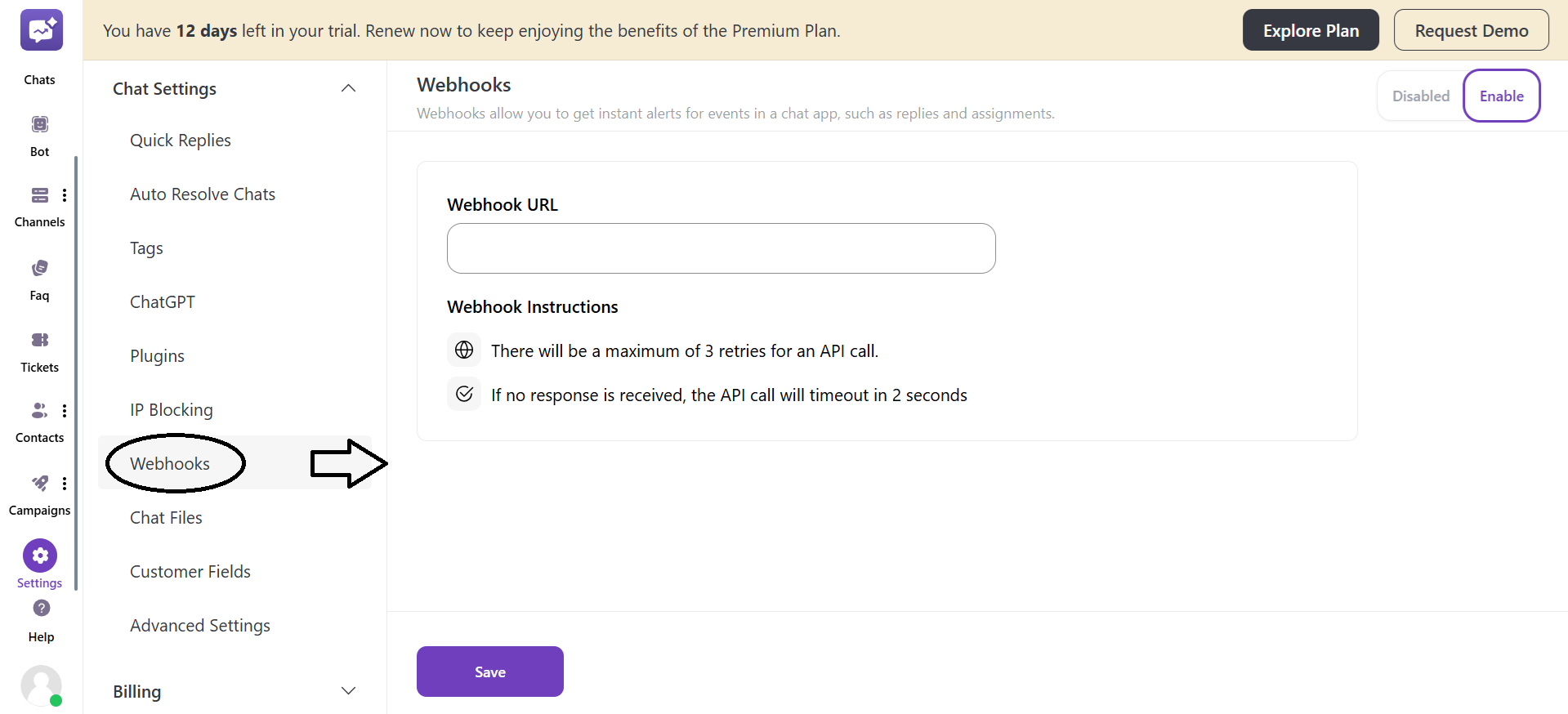This screenshot has width=1568, height=714.
Task: Click inside the Webhook URL field
Action: (721, 248)
